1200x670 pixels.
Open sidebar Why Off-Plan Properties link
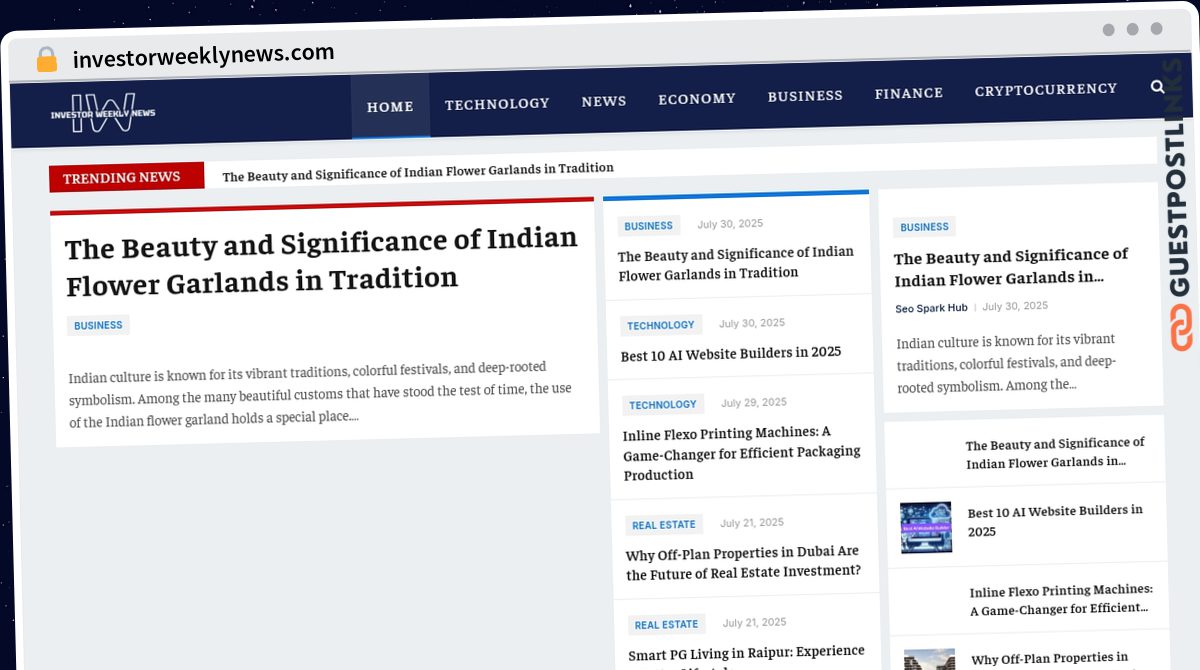(1050, 658)
